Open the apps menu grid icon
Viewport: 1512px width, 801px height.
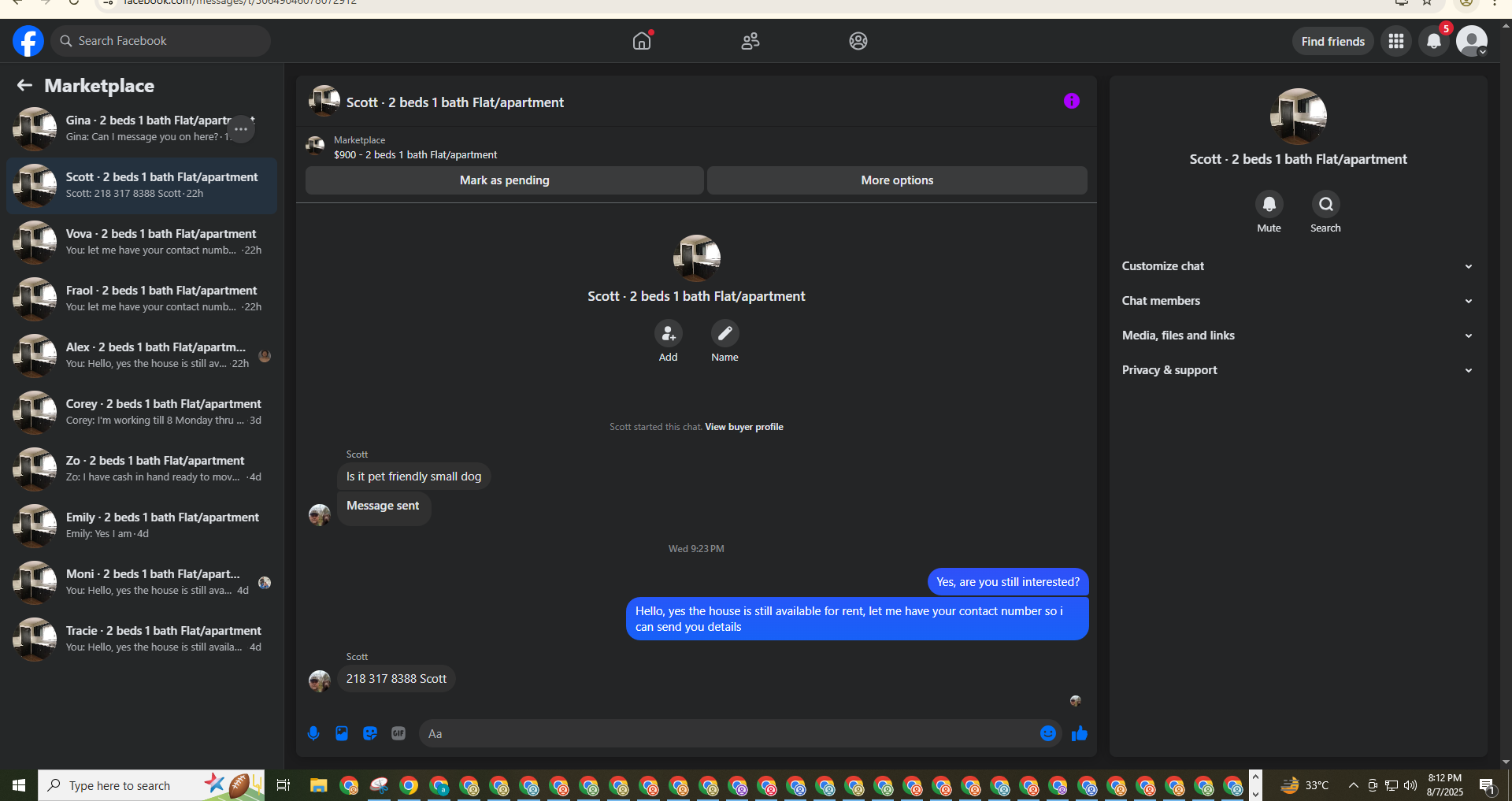(1396, 41)
